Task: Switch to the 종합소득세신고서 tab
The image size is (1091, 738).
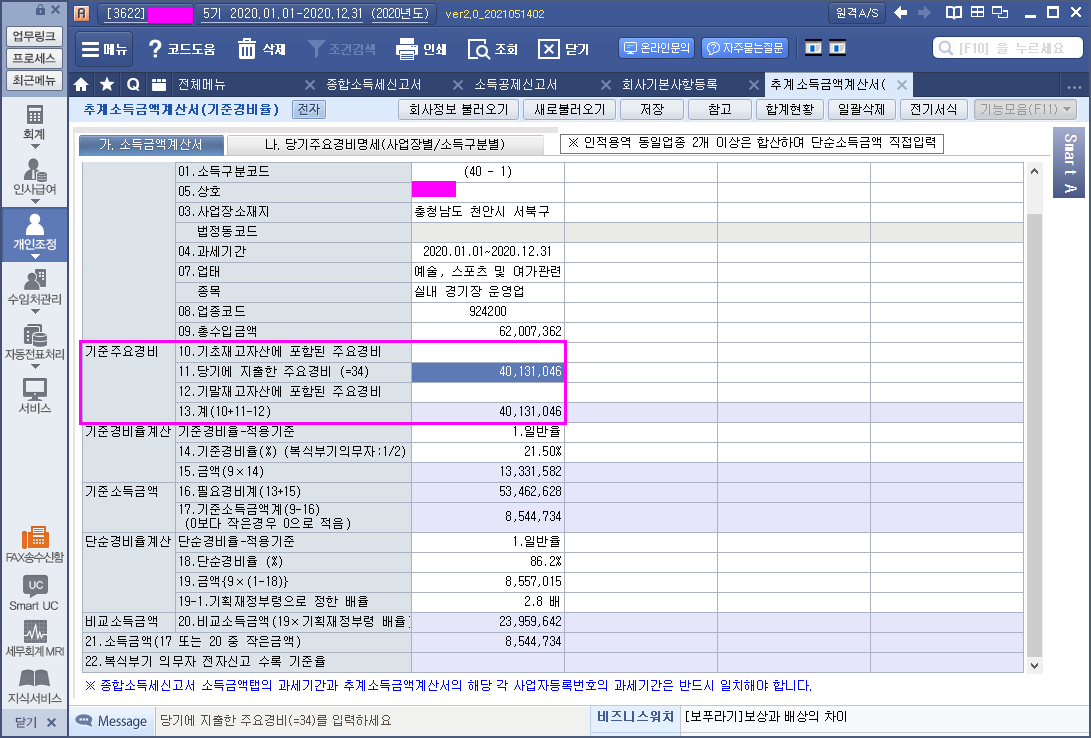Action: point(373,84)
